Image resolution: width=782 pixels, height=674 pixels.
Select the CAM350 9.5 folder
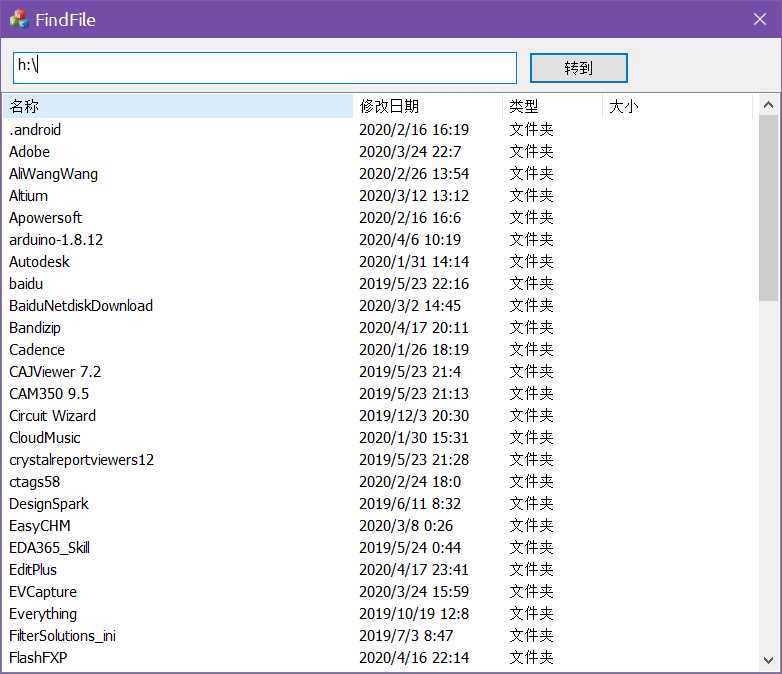coord(49,394)
